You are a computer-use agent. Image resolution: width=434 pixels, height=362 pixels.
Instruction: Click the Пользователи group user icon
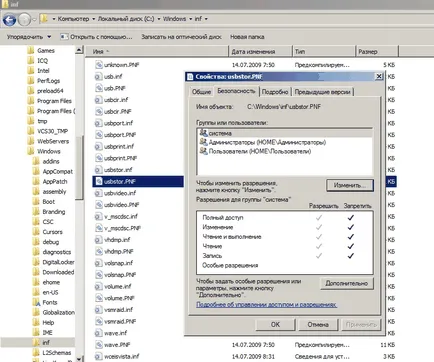[x=203, y=151]
